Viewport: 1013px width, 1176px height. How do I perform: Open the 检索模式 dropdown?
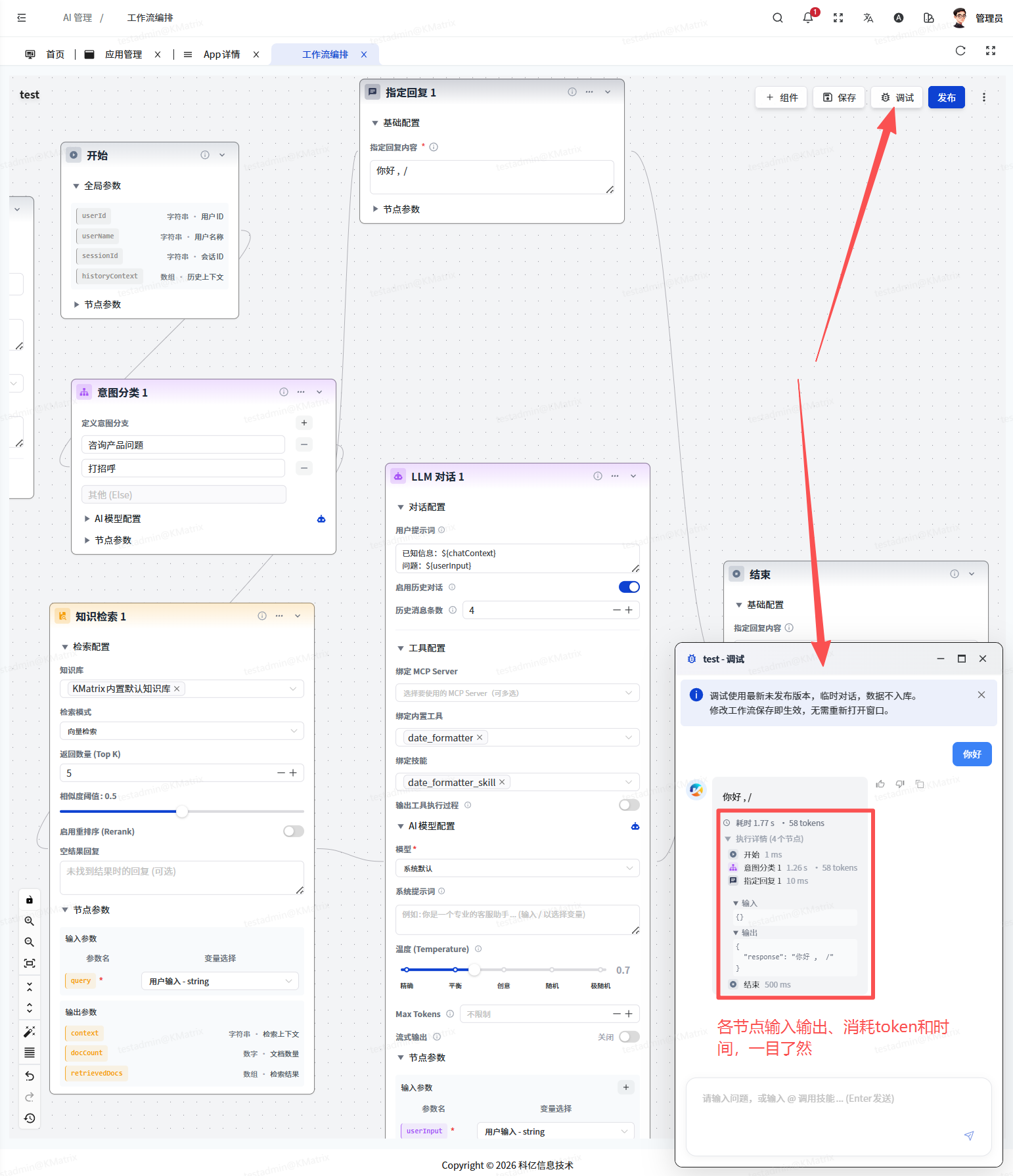(181, 731)
